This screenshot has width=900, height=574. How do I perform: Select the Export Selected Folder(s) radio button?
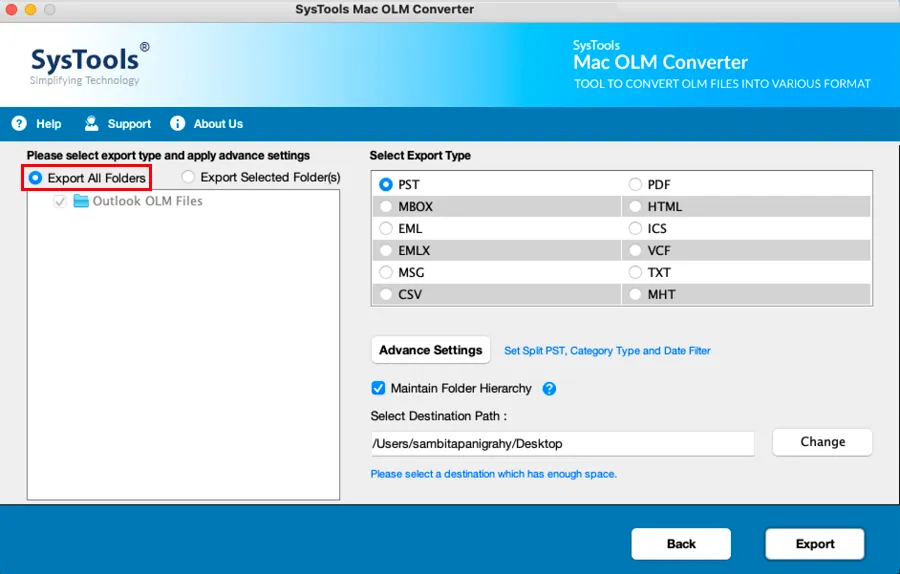coord(188,177)
